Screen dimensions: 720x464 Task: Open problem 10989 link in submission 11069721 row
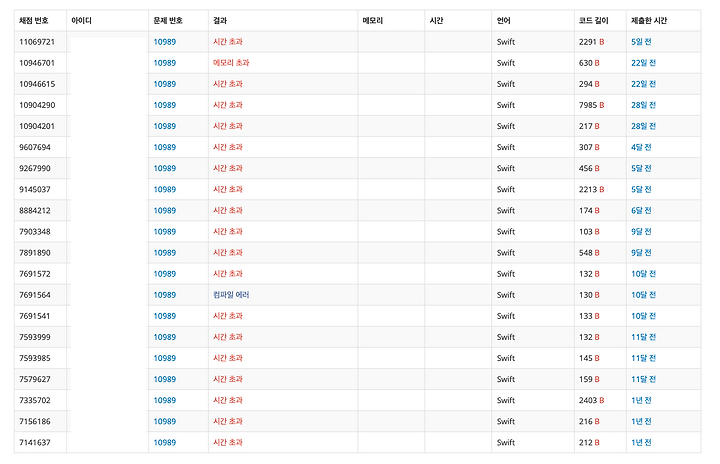tap(164, 42)
